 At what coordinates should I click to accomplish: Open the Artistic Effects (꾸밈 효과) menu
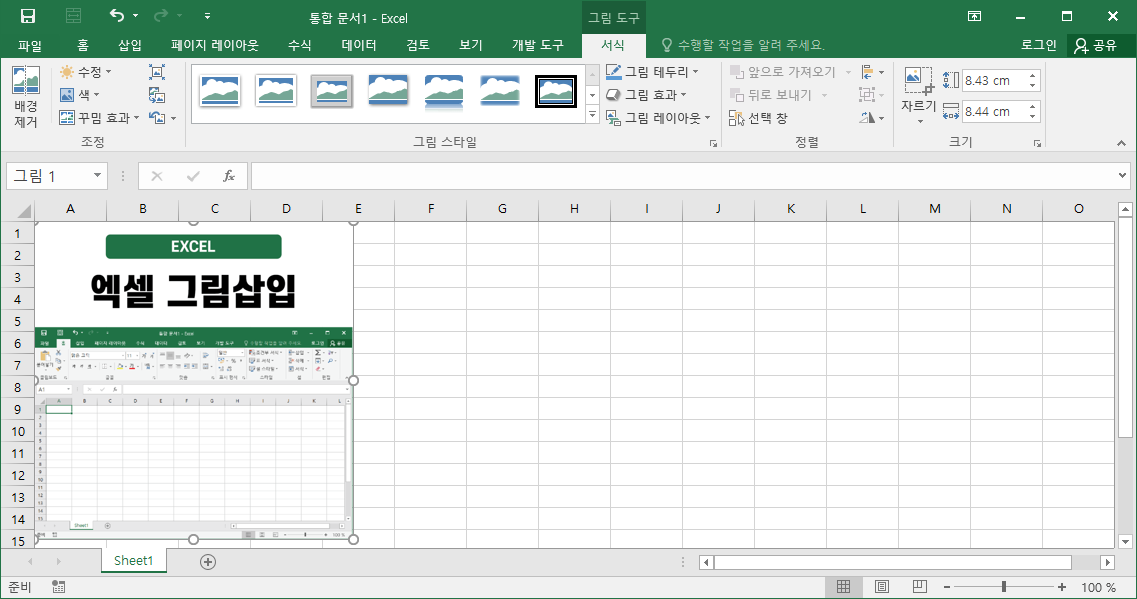coord(99,117)
